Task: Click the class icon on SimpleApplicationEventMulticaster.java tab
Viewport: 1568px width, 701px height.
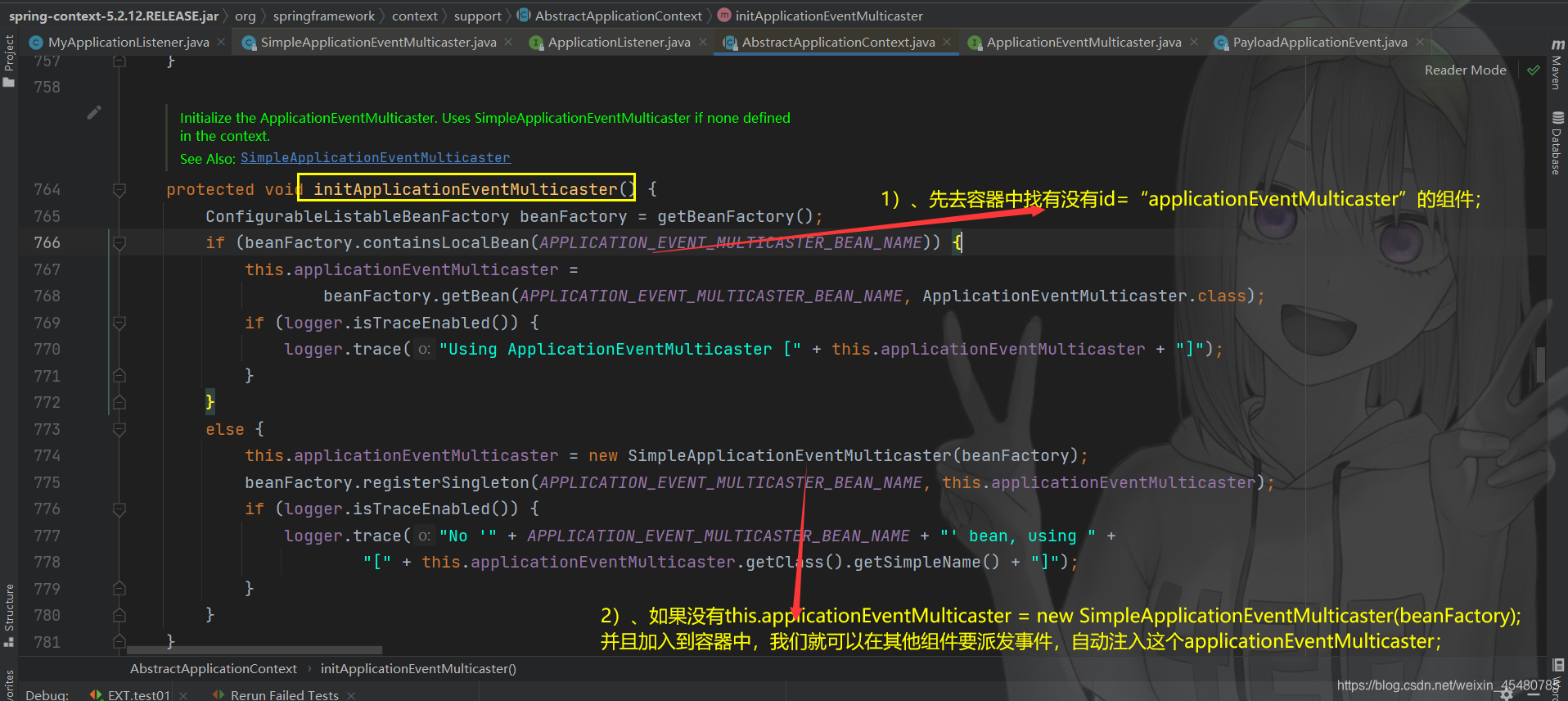Action: point(249,43)
